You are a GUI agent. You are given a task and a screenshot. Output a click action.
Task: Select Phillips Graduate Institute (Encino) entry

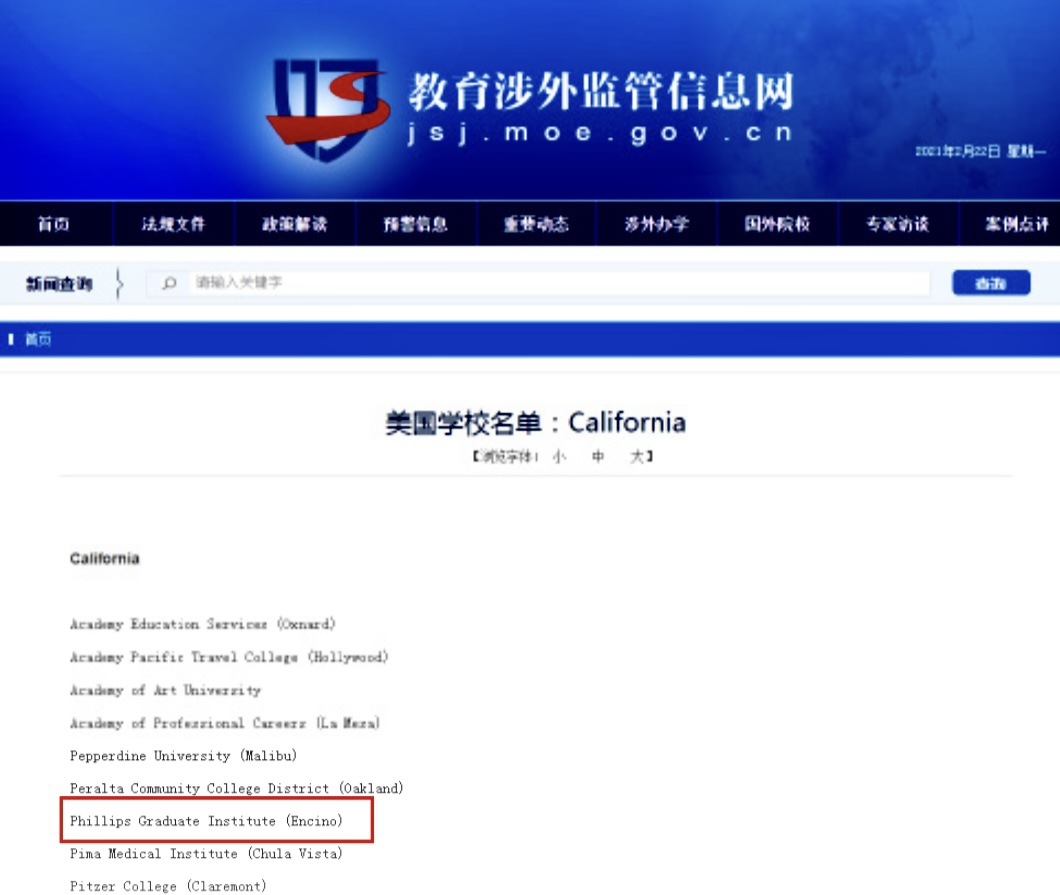tap(206, 821)
